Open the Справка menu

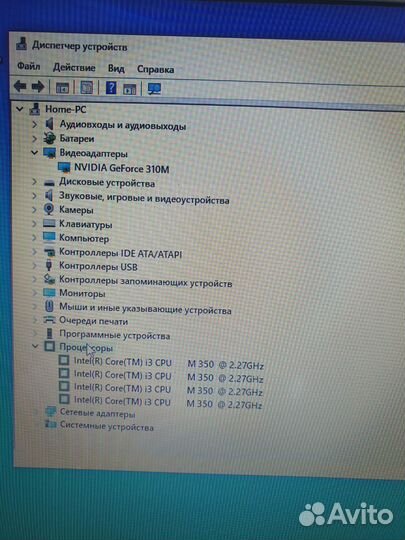click(x=155, y=69)
